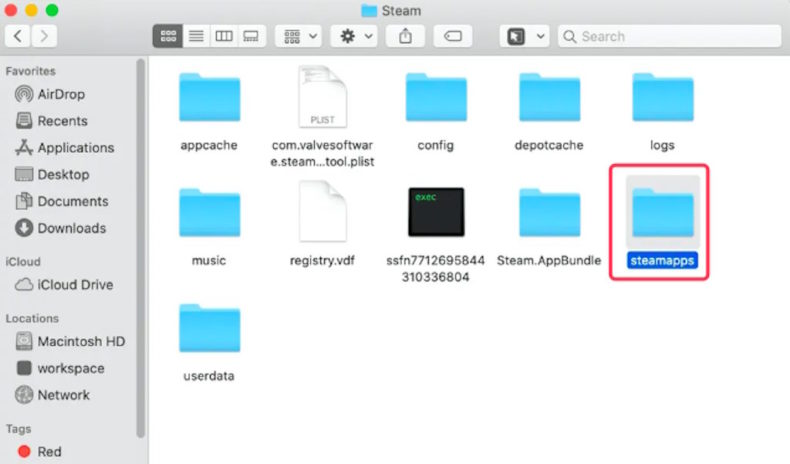Click the Steam folder proxy icon in the title bar
Screen dimensions: 790x464
point(369,11)
